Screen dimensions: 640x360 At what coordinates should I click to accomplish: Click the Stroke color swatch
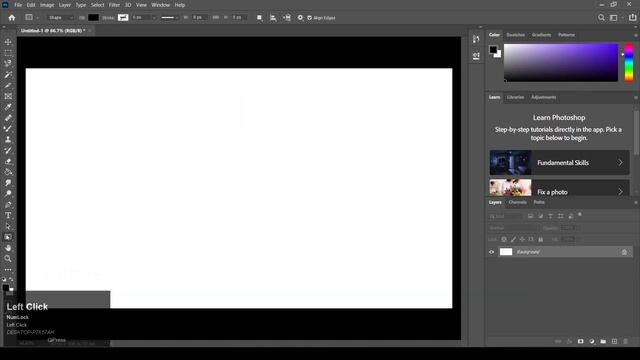[x=123, y=18]
